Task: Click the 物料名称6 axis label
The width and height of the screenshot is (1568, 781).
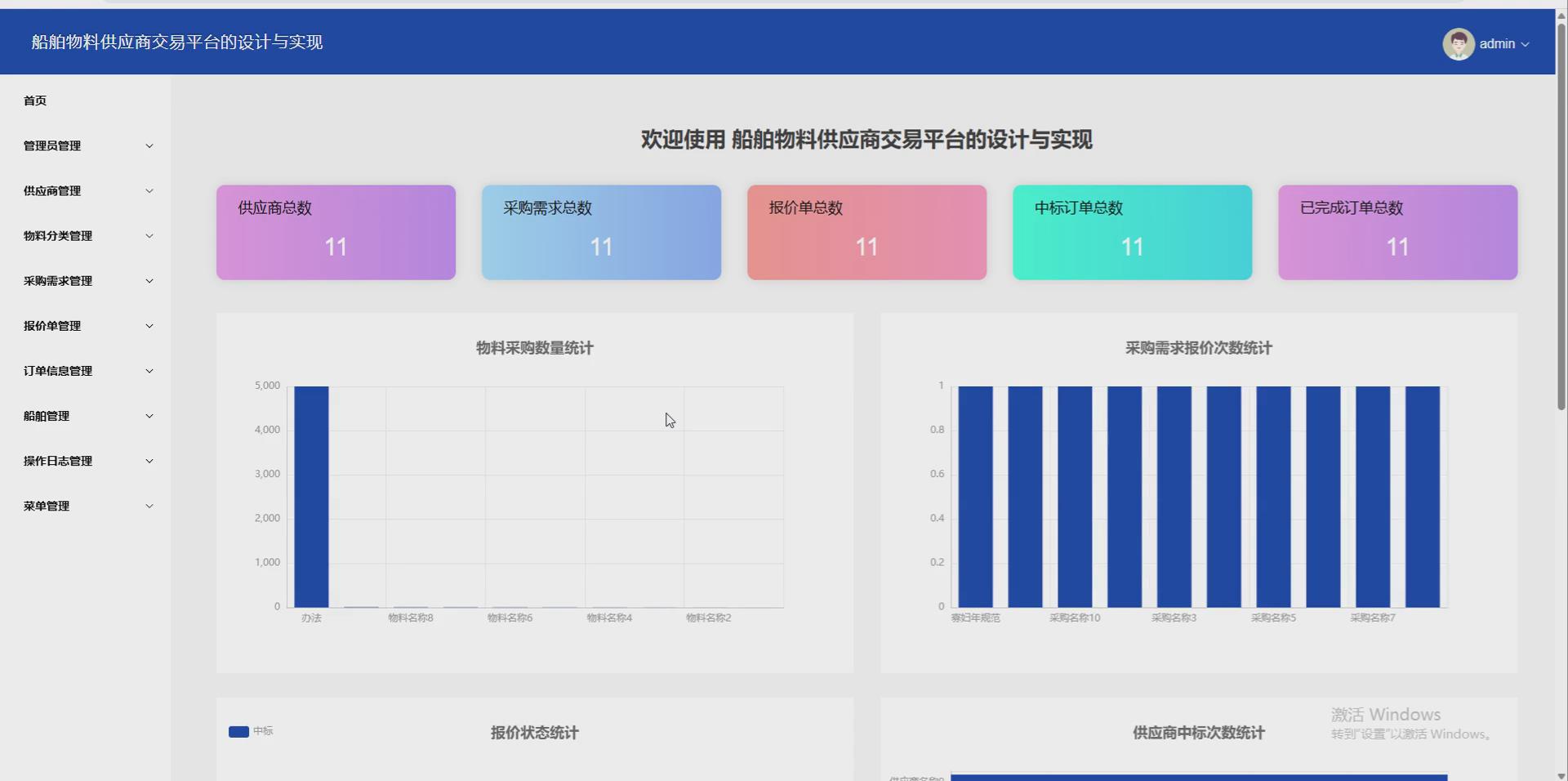Action: coord(510,618)
